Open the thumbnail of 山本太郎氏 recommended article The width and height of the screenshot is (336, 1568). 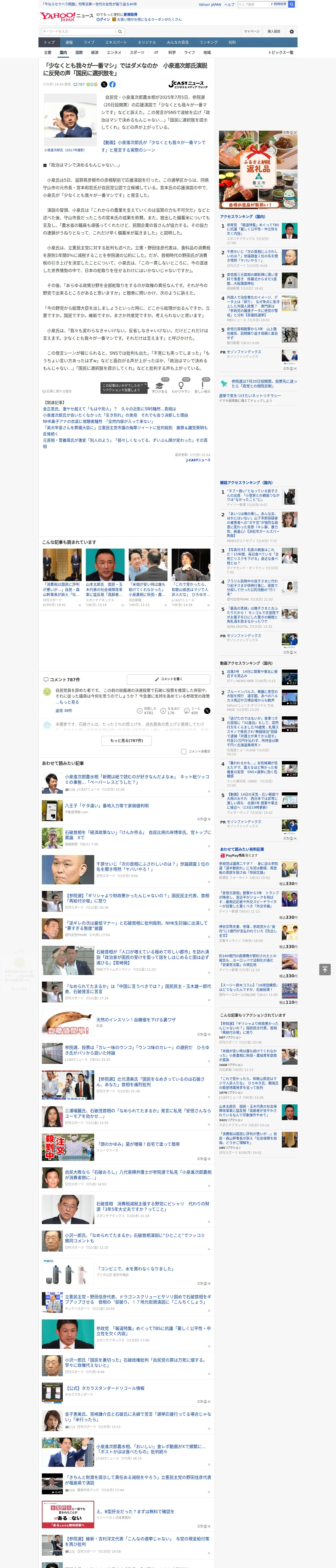click(x=105, y=565)
